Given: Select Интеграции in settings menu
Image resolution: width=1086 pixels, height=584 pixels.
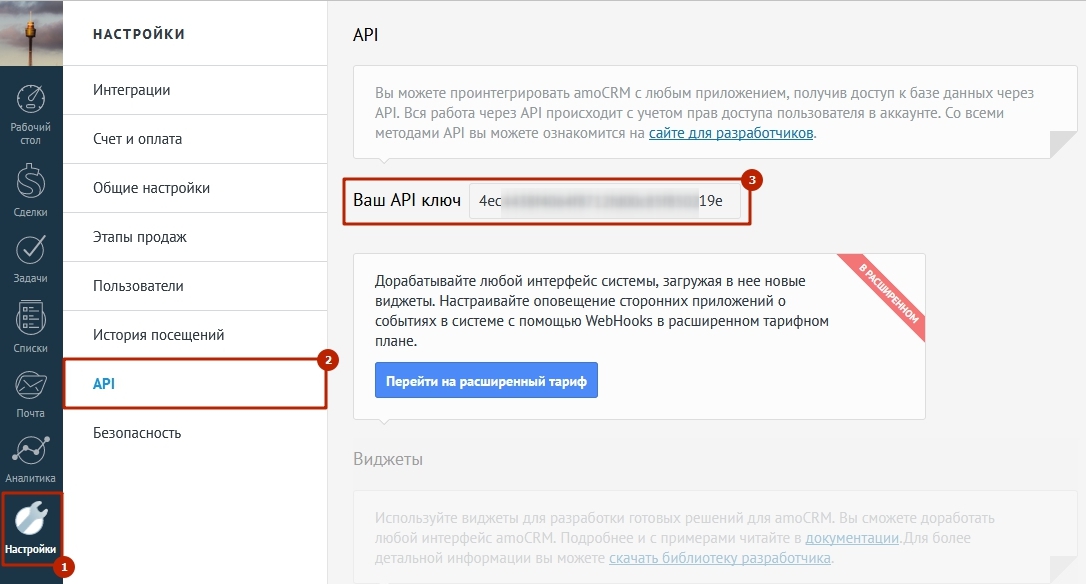Looking at the screenshot, I should [x=131, y=90].
